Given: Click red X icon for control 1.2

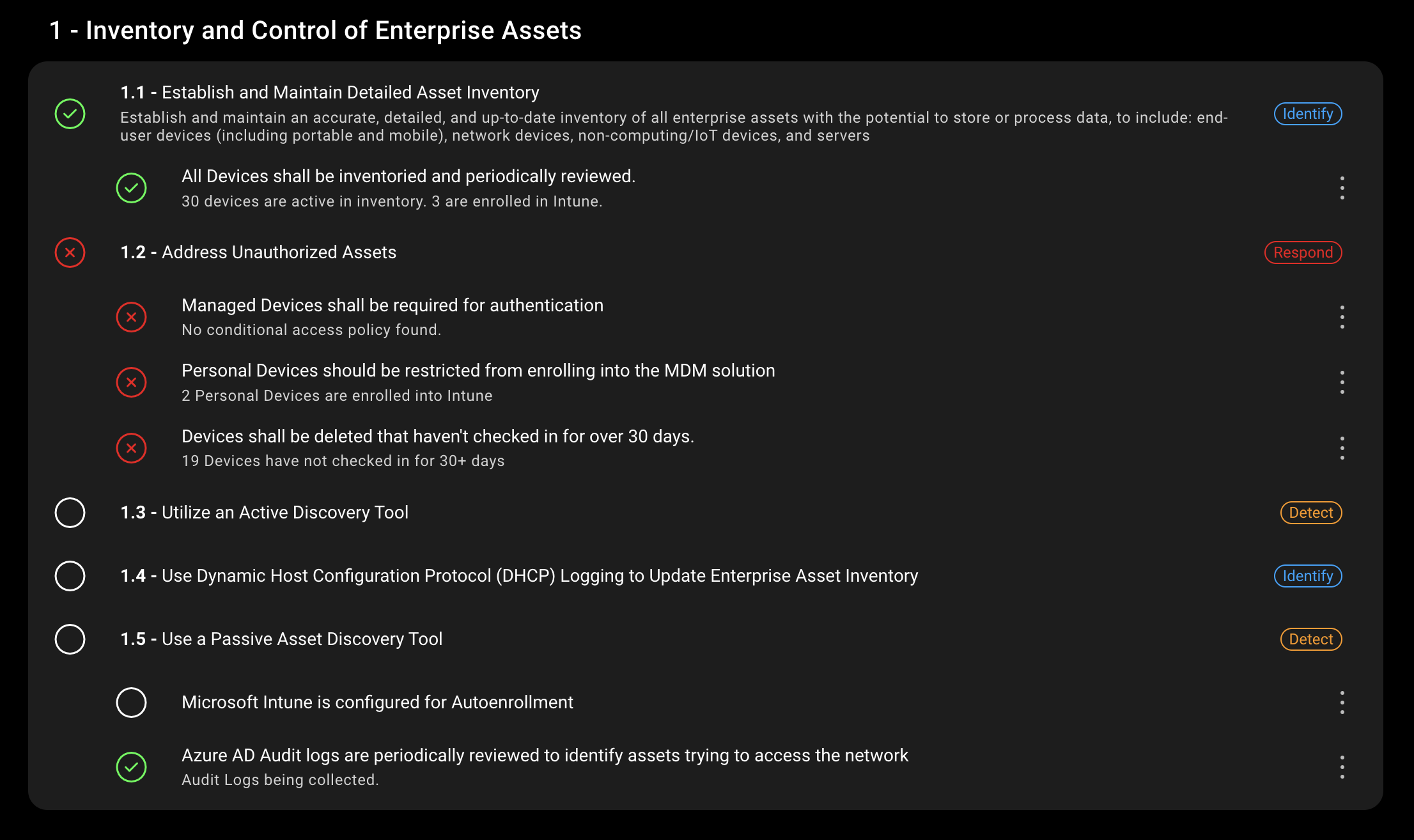Looking at the screenshot, I should click(x=70, y=253).
